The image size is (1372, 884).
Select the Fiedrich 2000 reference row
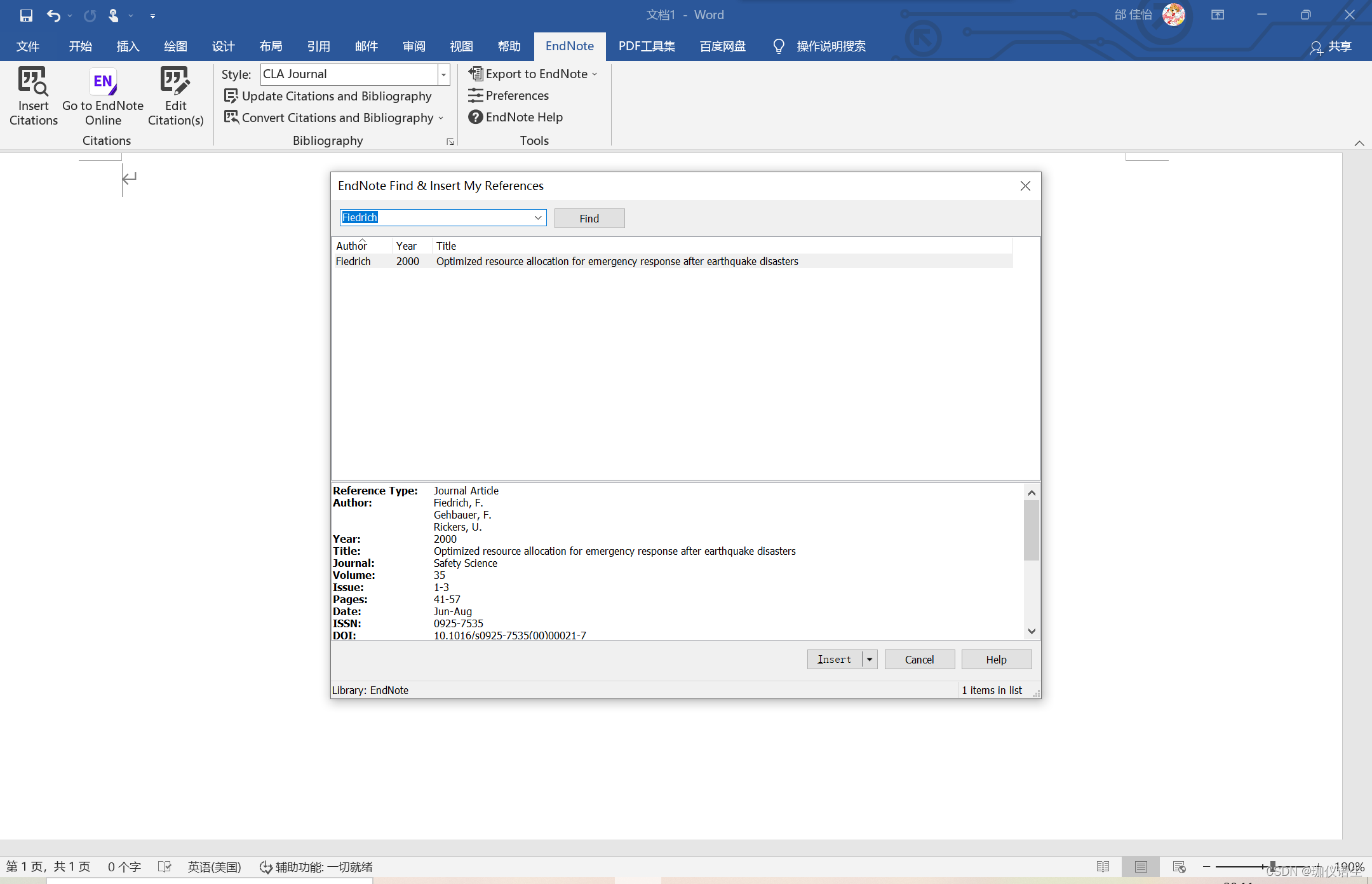tap(673, 261)
